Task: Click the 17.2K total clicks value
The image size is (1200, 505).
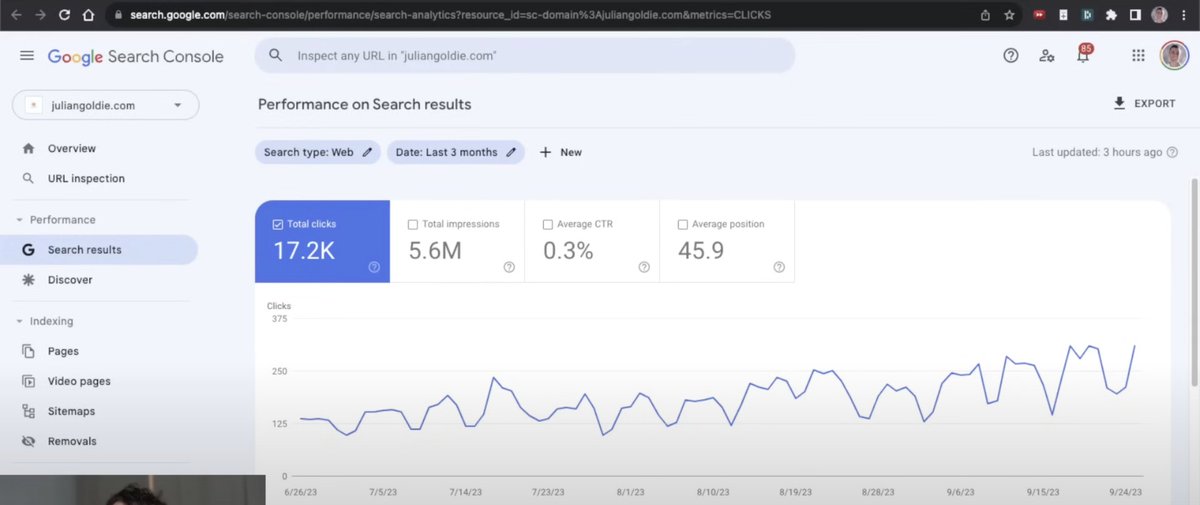Action: click(x=303, y=251)
